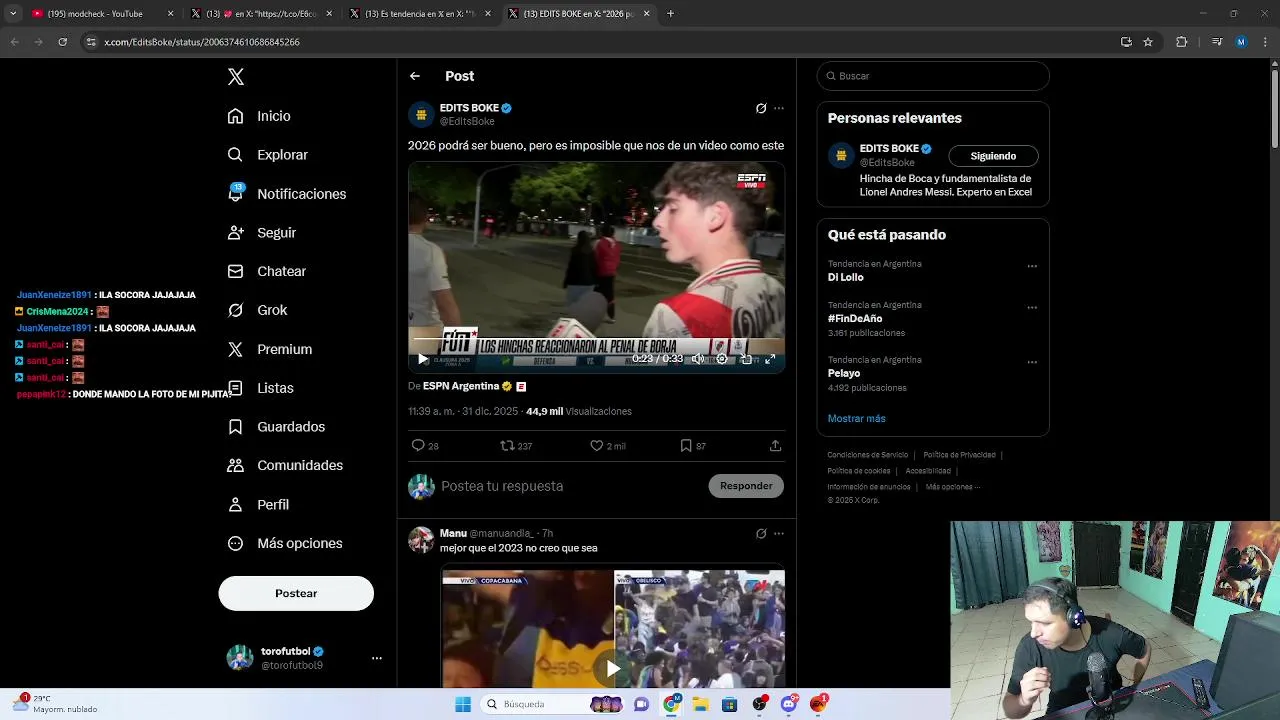
Task: Click Mostrar más under trends
Action: 857,418
